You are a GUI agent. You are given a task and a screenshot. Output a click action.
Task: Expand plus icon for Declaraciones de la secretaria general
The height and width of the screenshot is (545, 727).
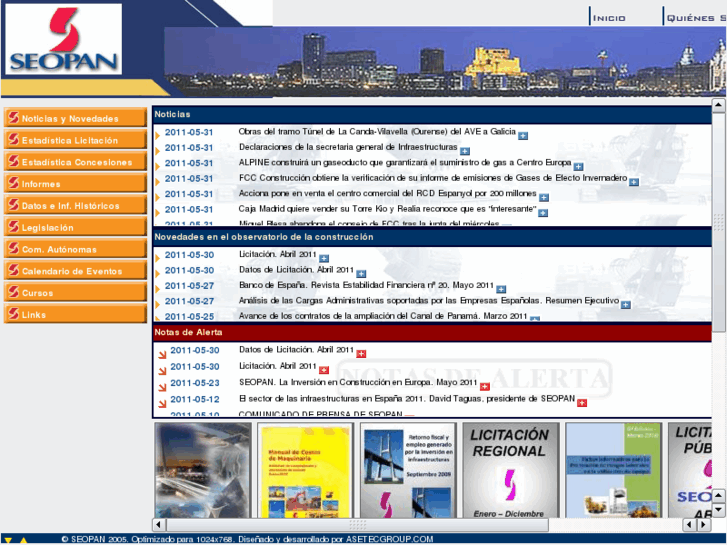pyautogui.click(x=465, y=151)
